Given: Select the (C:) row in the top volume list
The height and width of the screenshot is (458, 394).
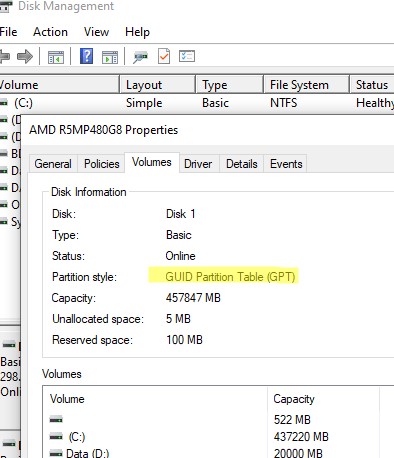Looking at the screenshot, I should click(197, 103).
